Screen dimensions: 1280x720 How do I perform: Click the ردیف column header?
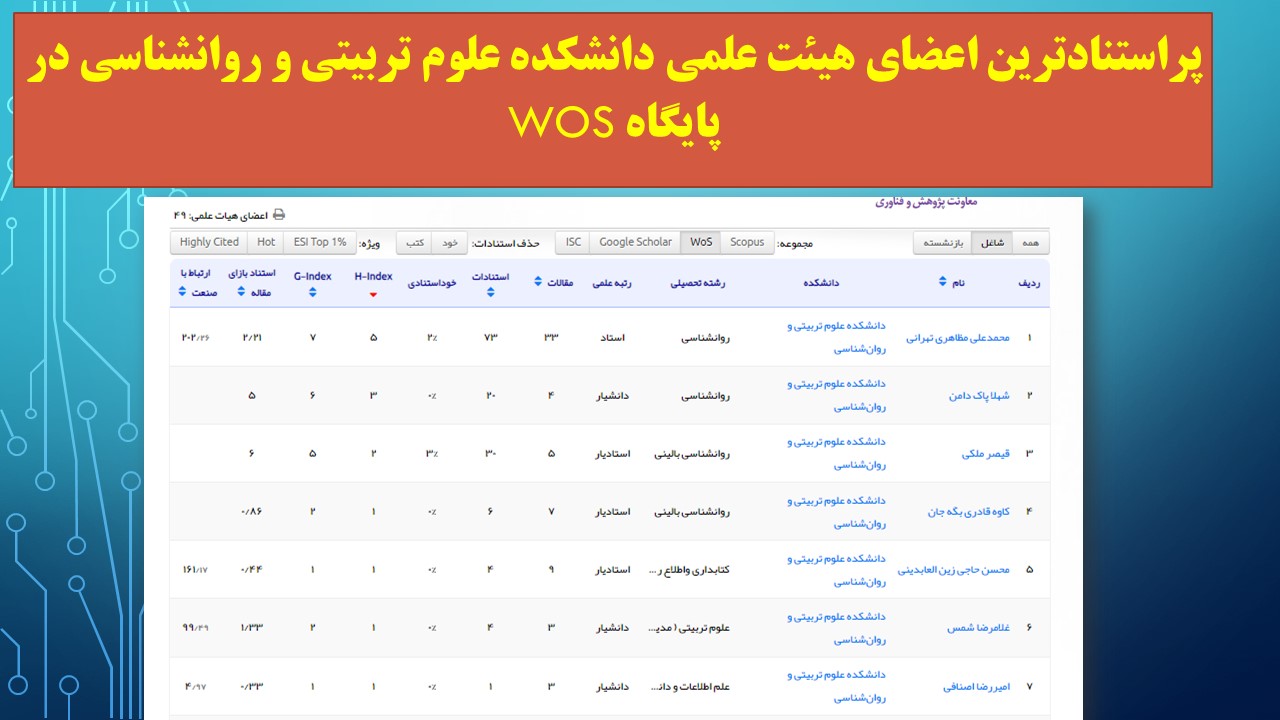[1029, 283]
